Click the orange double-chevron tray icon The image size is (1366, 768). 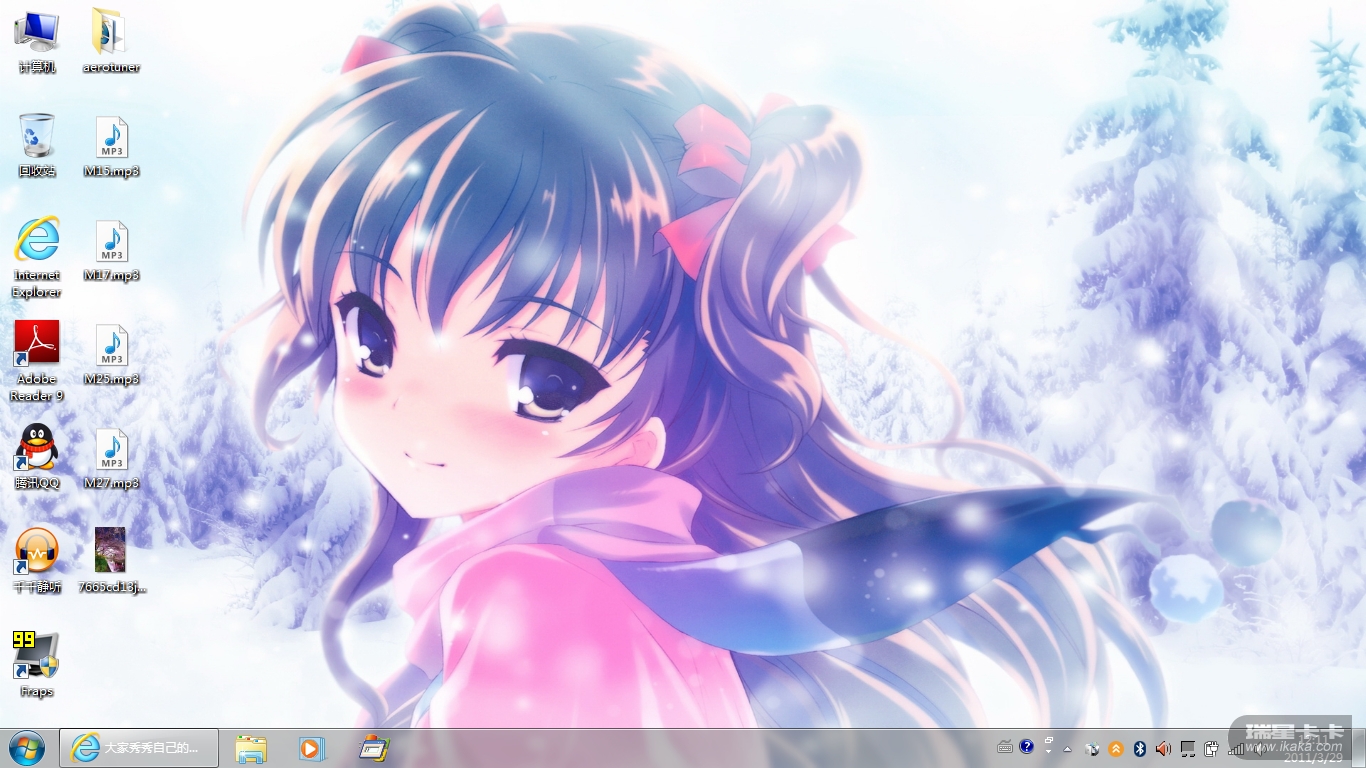(1115, 748)
